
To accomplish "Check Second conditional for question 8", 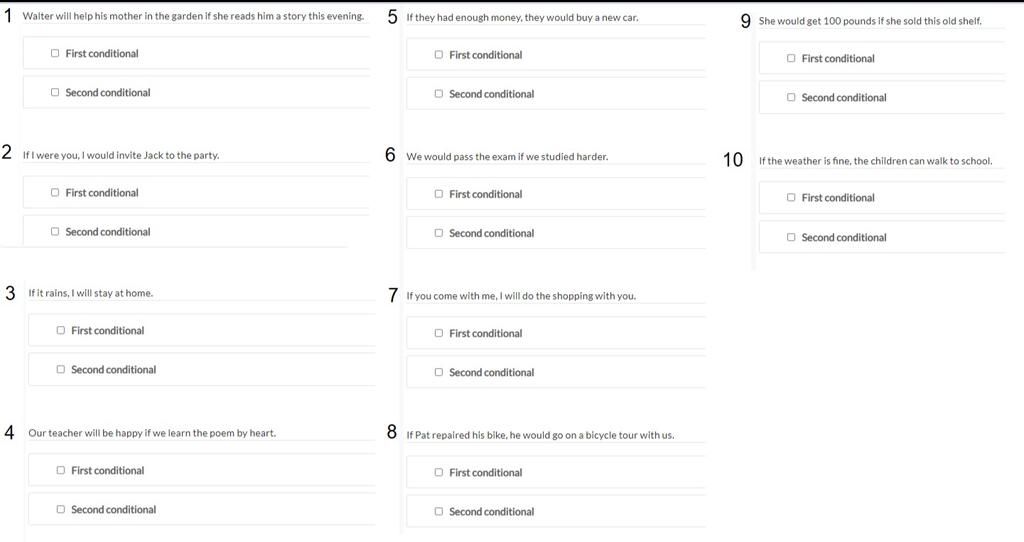I will pyautogui.click(x=439, y=511).
